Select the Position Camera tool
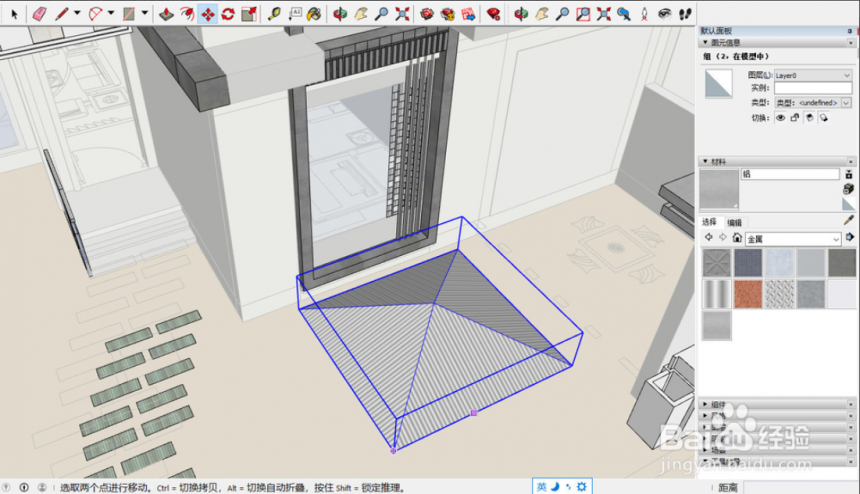The height and width of the screenshot is (494, 860). [x=644, y=14]
